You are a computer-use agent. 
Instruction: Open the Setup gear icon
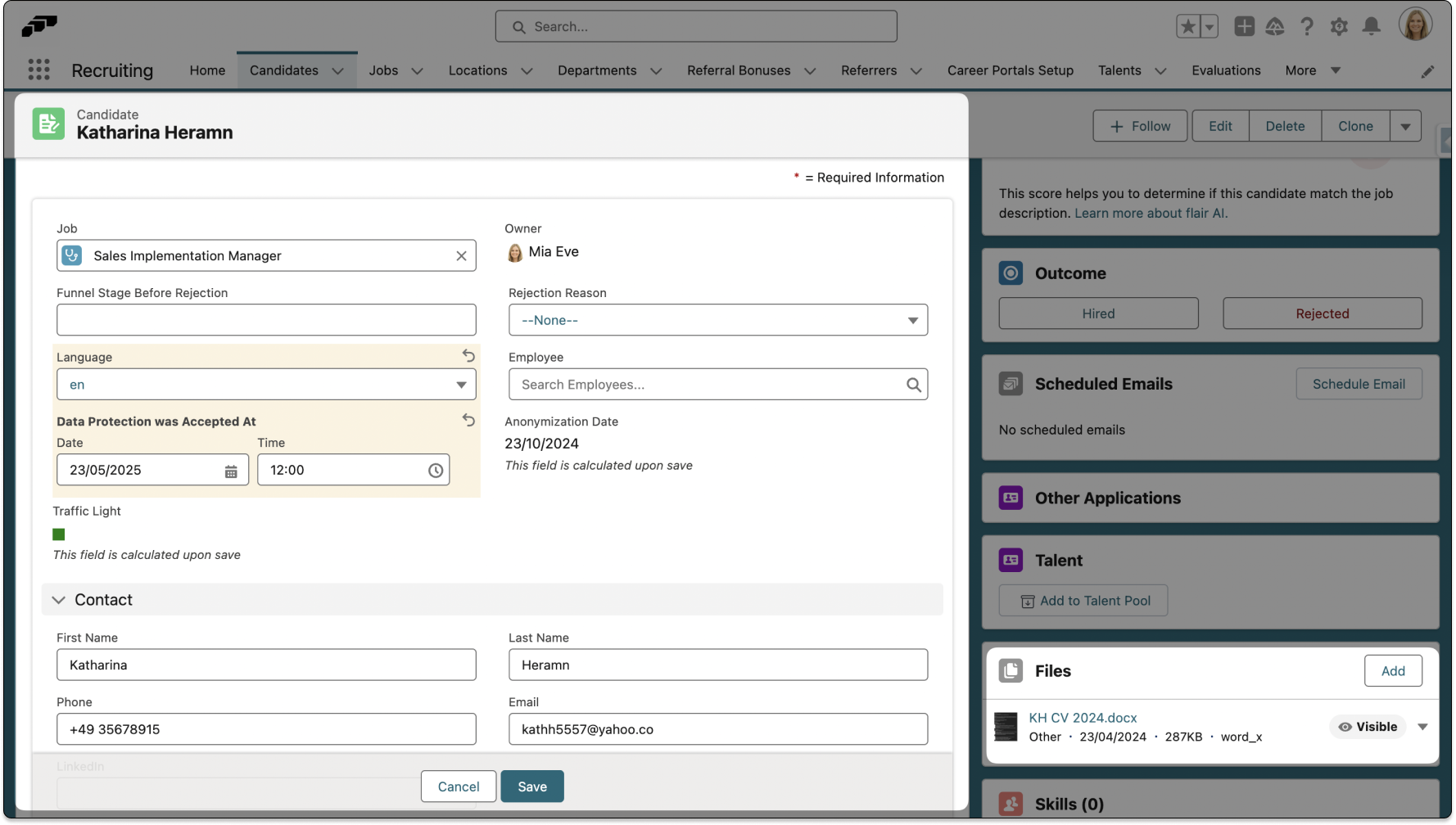pos(1339,26)
